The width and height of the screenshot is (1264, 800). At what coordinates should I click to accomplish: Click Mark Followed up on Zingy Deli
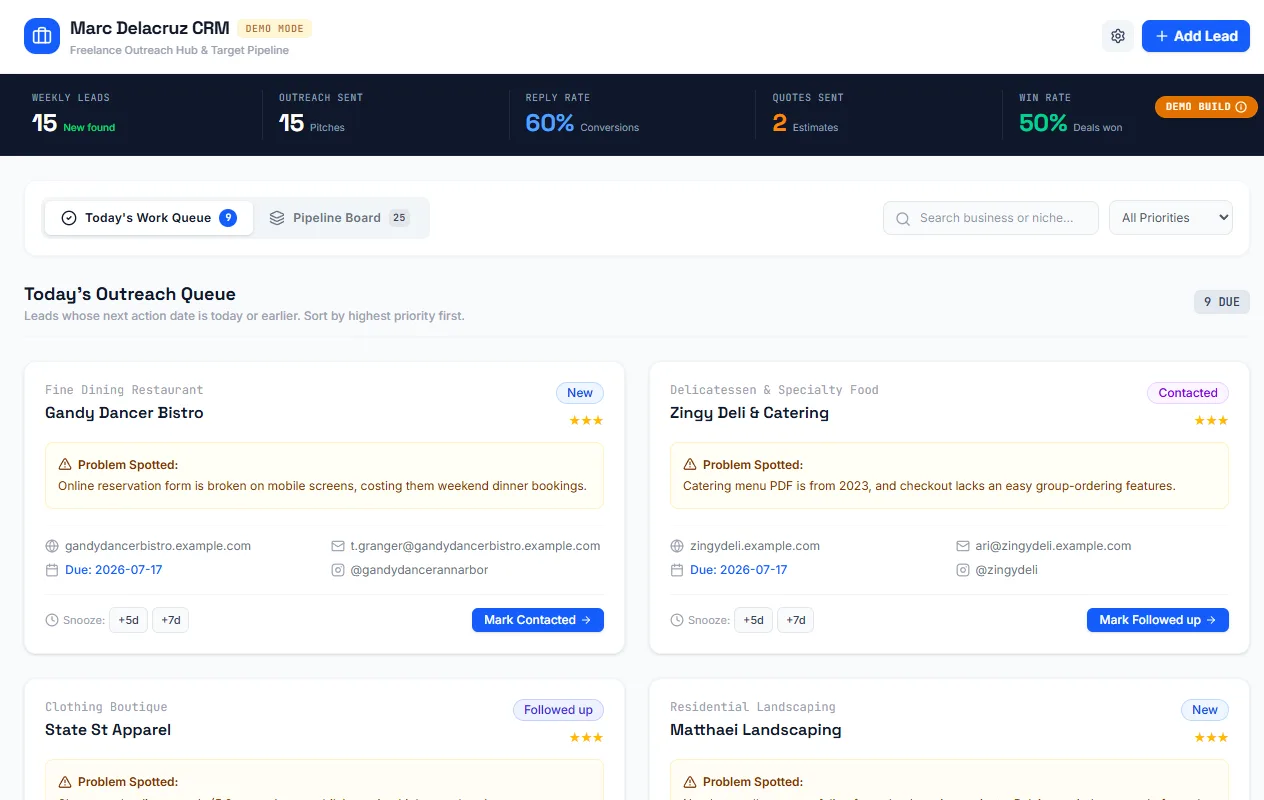point(1158,620)
